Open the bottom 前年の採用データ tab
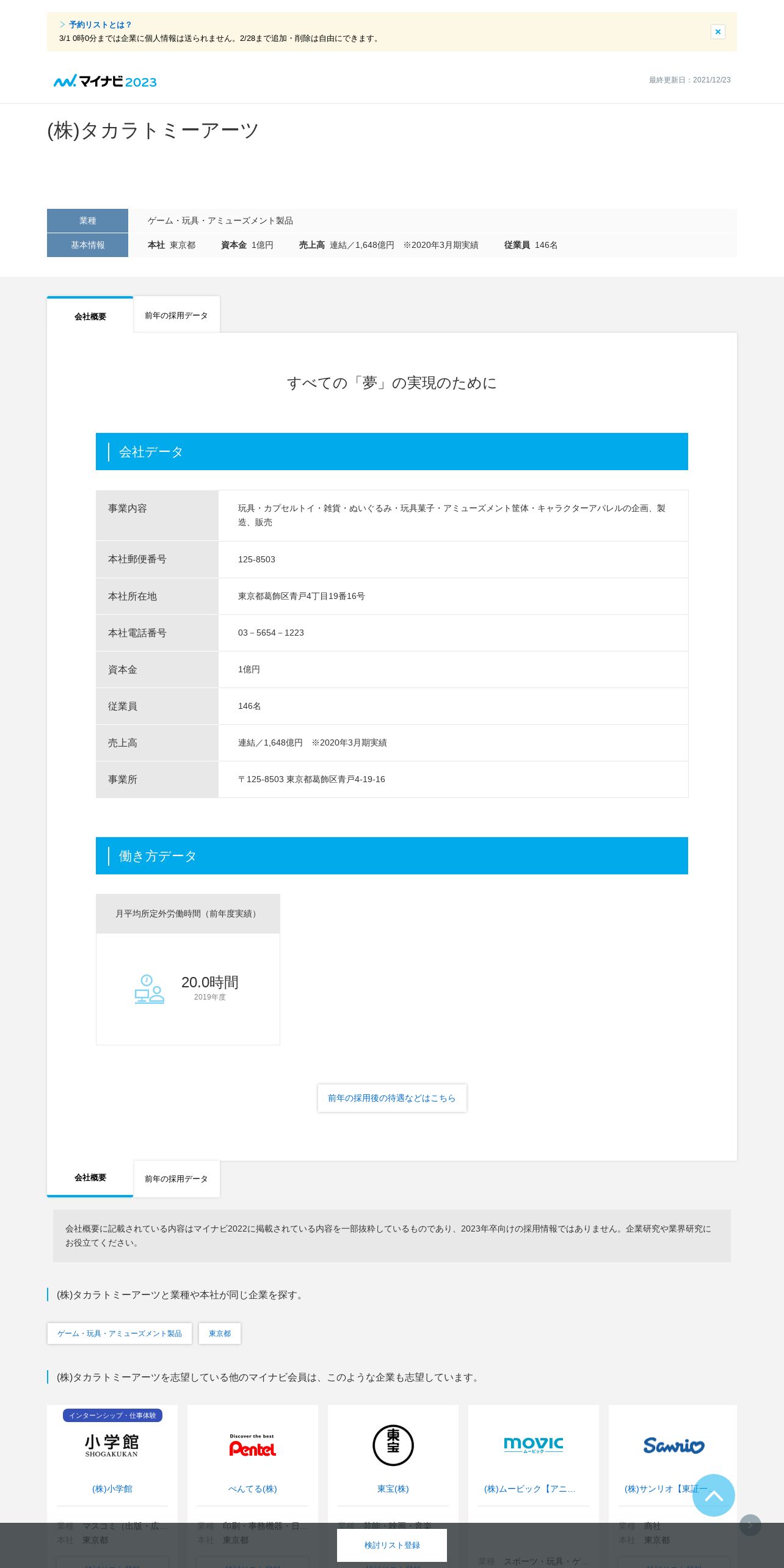Viewport: 784px width, 1568px height. 176,1178
